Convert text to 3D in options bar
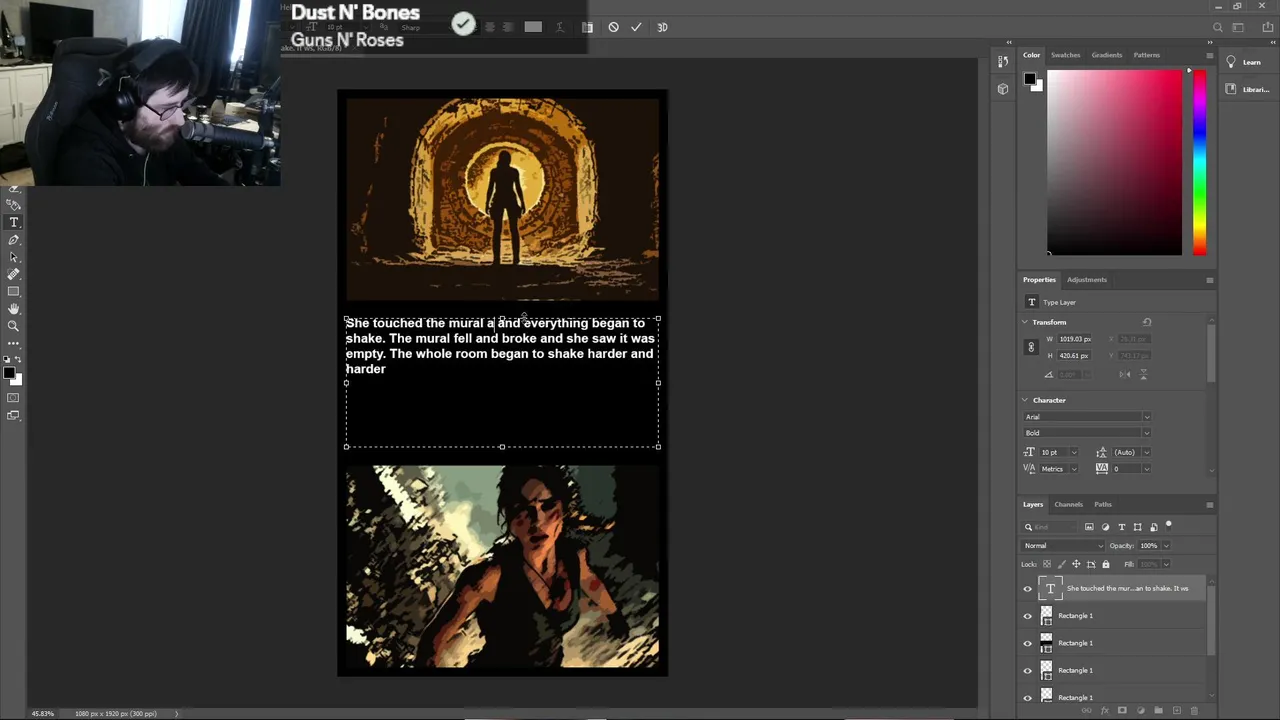Image resolution: width=1280 pixels, height=720 pixels. tap(662, 27)
